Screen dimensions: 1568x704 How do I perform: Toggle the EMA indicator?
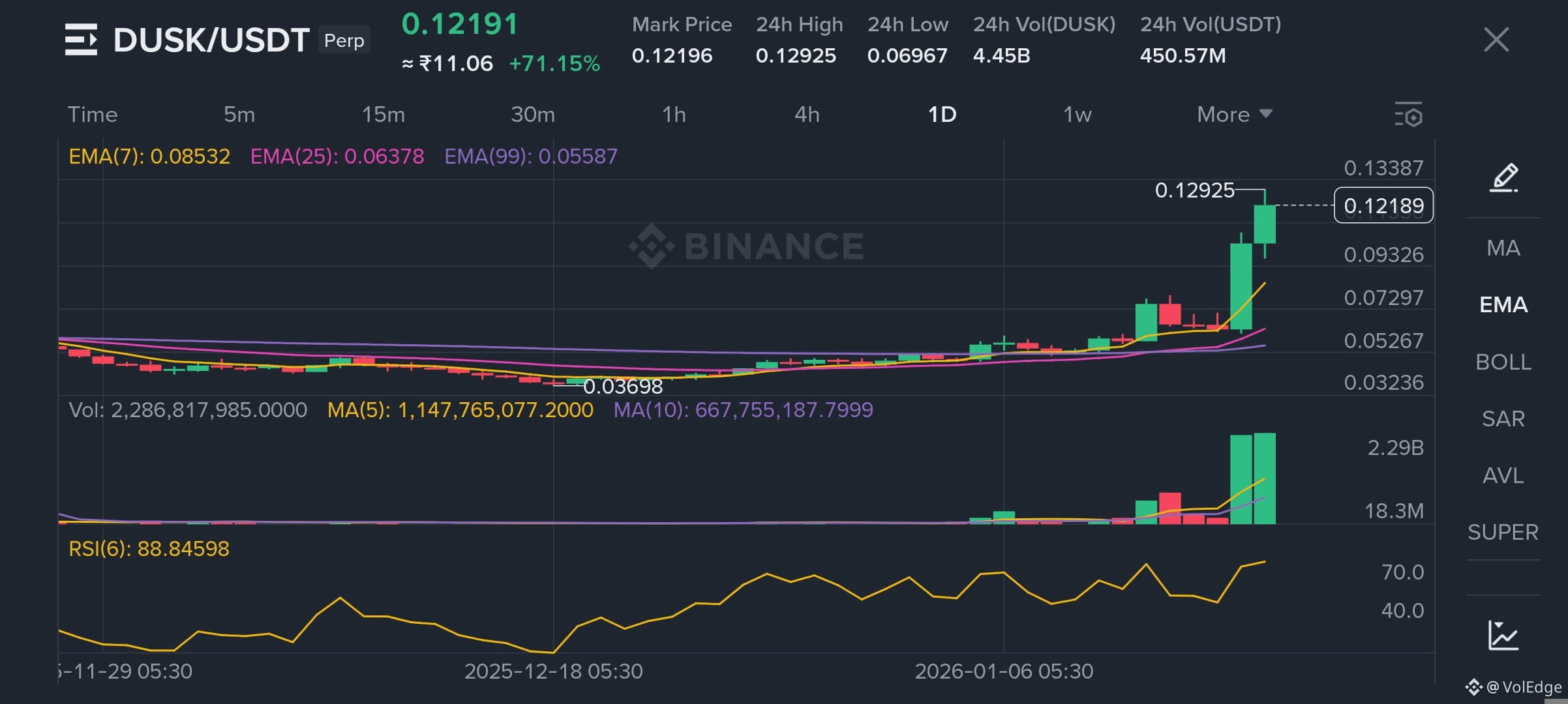[x=1503, y=305]
